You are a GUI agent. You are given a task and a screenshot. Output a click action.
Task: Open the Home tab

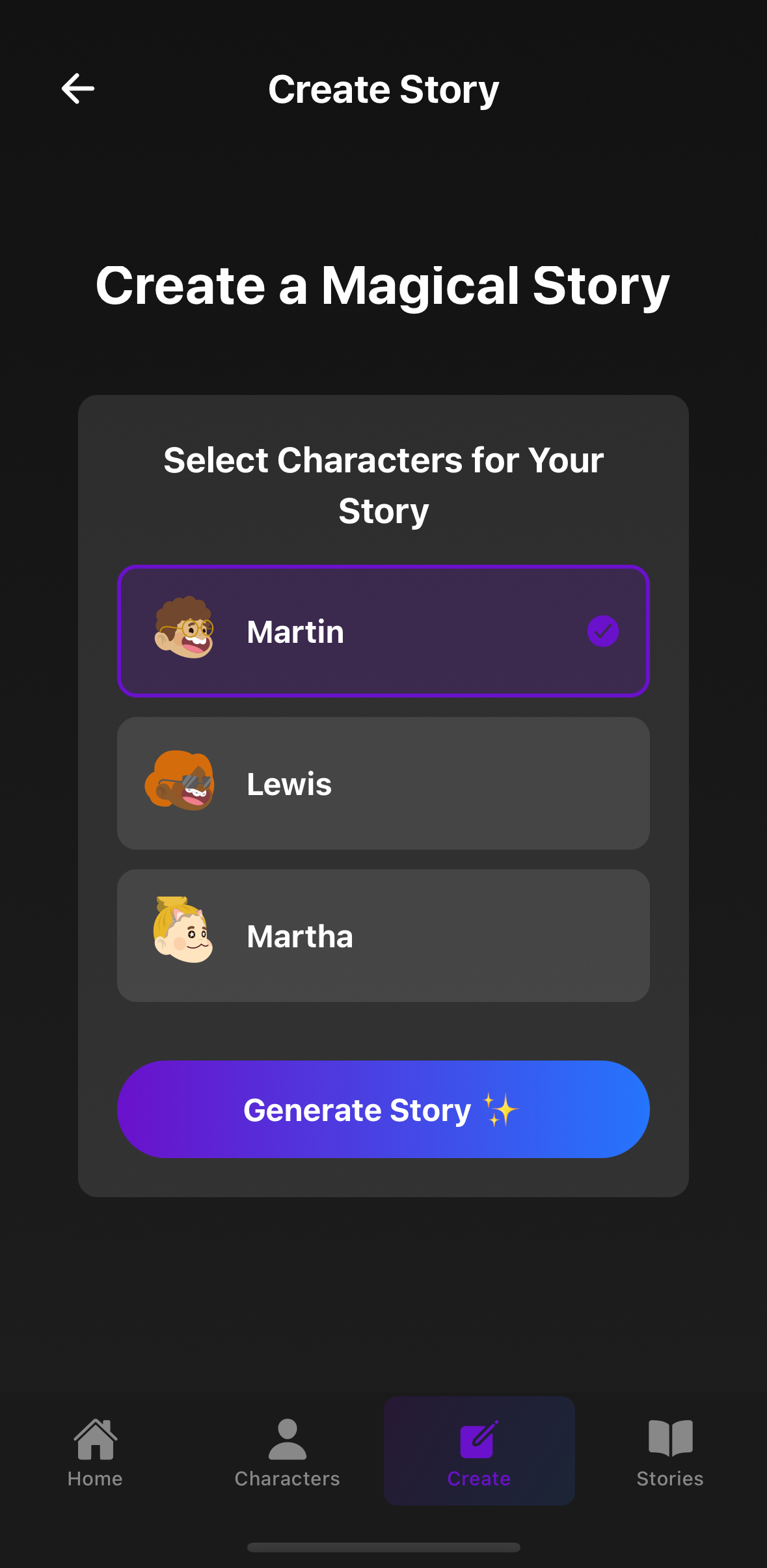tap(95, 1452)
